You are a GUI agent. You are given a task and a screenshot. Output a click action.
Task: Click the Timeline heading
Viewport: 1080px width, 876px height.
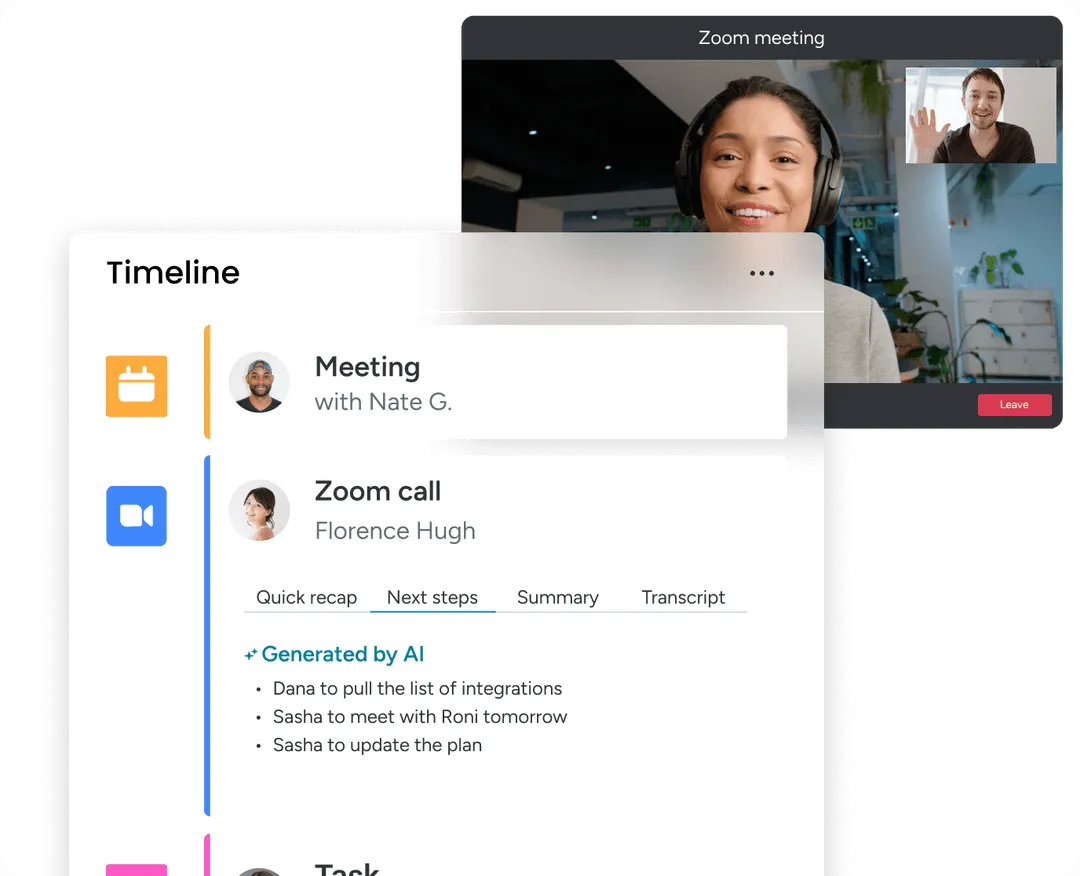coord(174,272)
